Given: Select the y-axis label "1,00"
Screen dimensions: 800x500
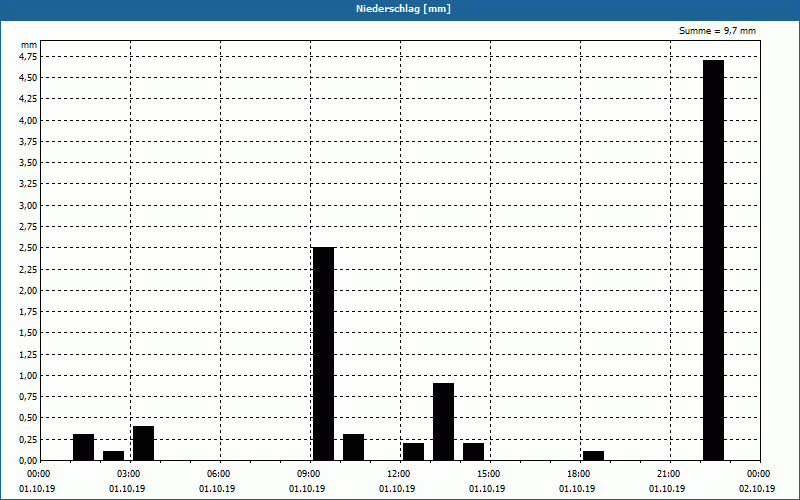Looking at the screenshot, I should pyautogui.click(x=28, y=376).
